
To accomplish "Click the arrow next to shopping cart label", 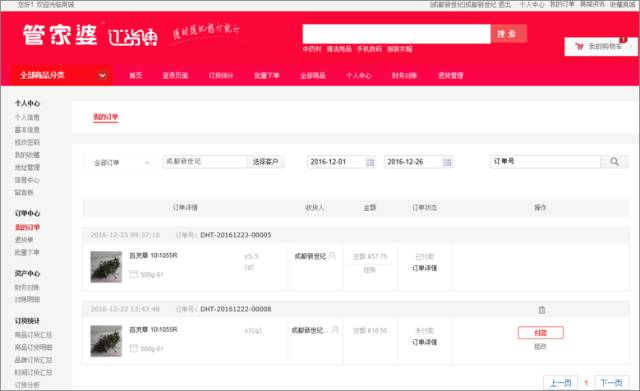I will click(630, 47).
